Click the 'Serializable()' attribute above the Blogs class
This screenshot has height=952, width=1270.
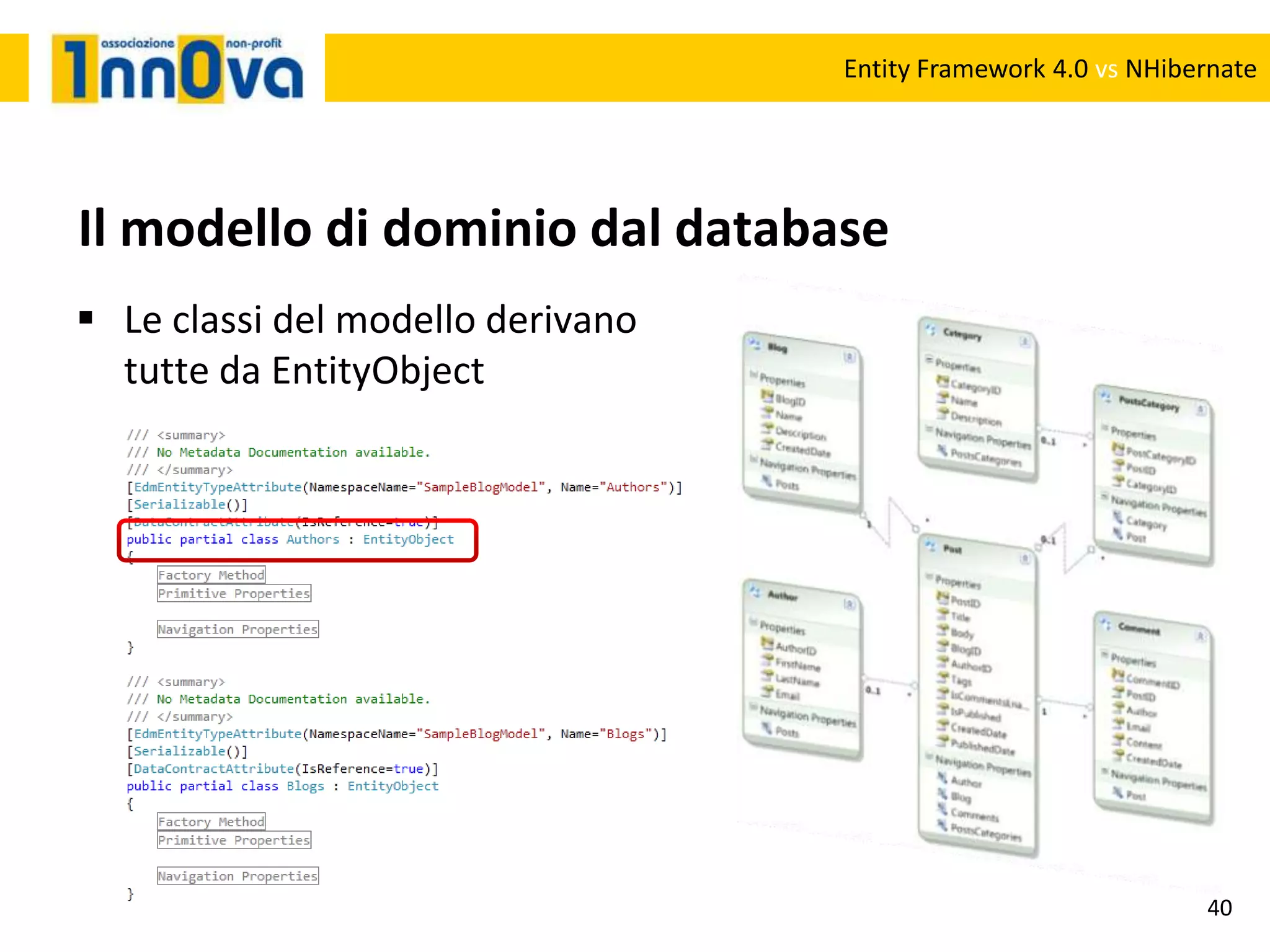coord(187,752)
